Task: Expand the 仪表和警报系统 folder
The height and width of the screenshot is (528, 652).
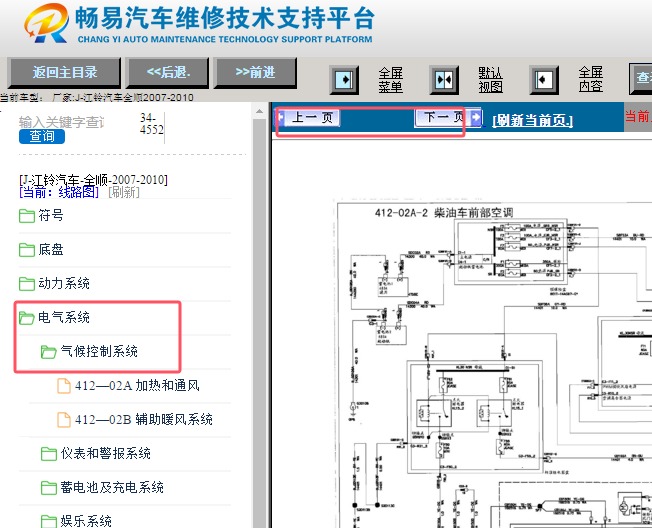Action: (x=106, y=454)
